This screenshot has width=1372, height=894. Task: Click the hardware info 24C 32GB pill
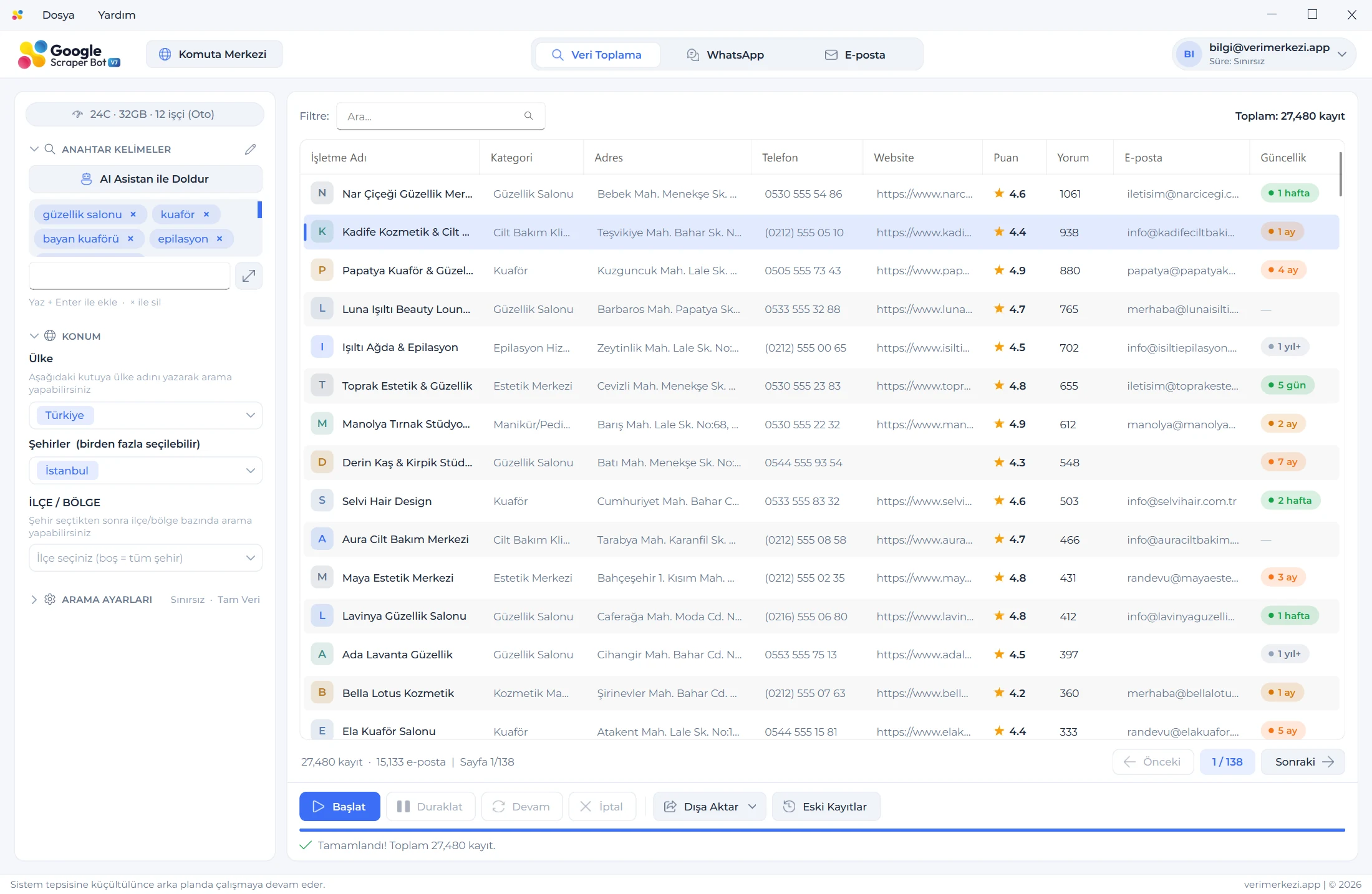(145, 114)
